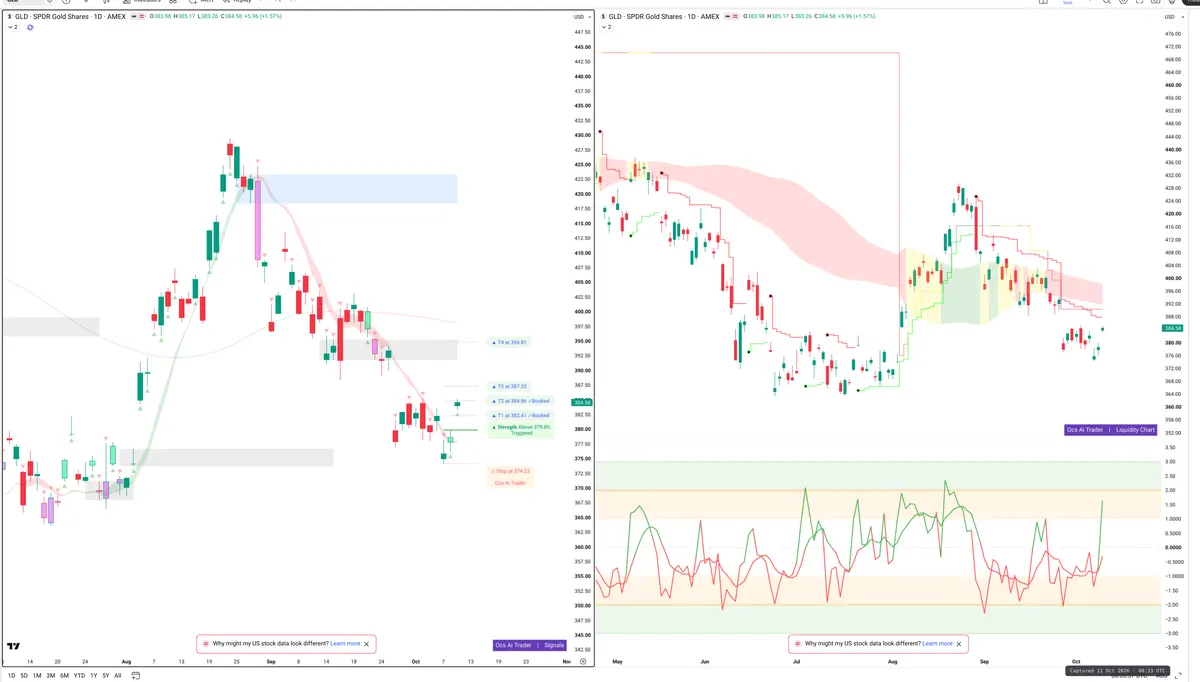Screen dimensions: 1200x682
Task: Click the Ocs Ai Trader Liquidity Chart badge
Action: [1111, 430]
